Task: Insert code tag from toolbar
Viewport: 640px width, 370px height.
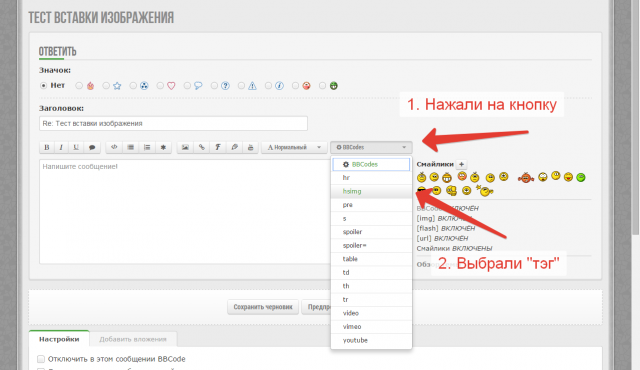Action: 114,147
